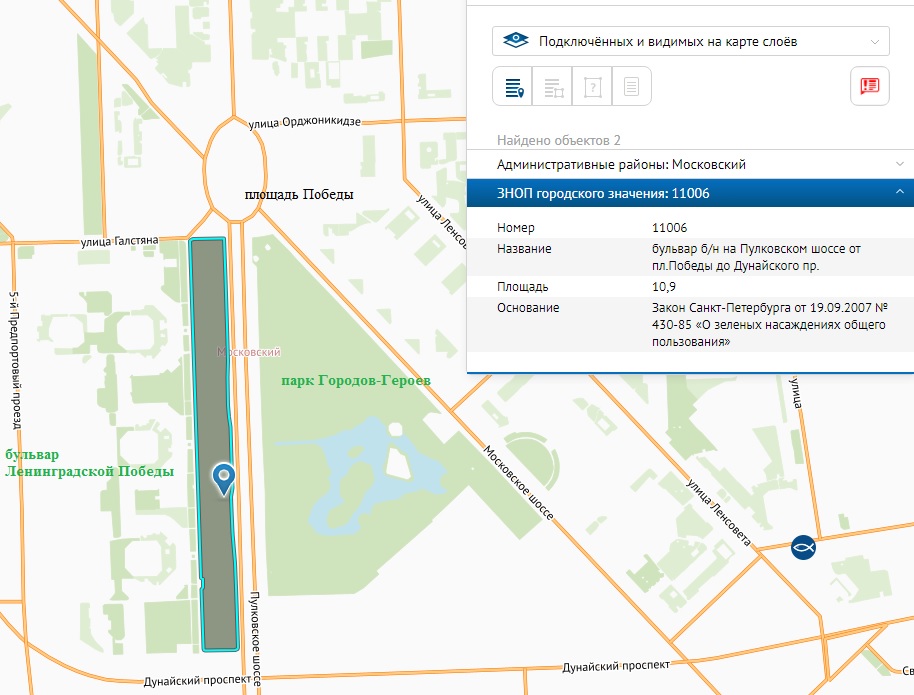Viewport: 914px width, 695px height.
Task: Click the blue location pin on map
Action: pos(224,477)
